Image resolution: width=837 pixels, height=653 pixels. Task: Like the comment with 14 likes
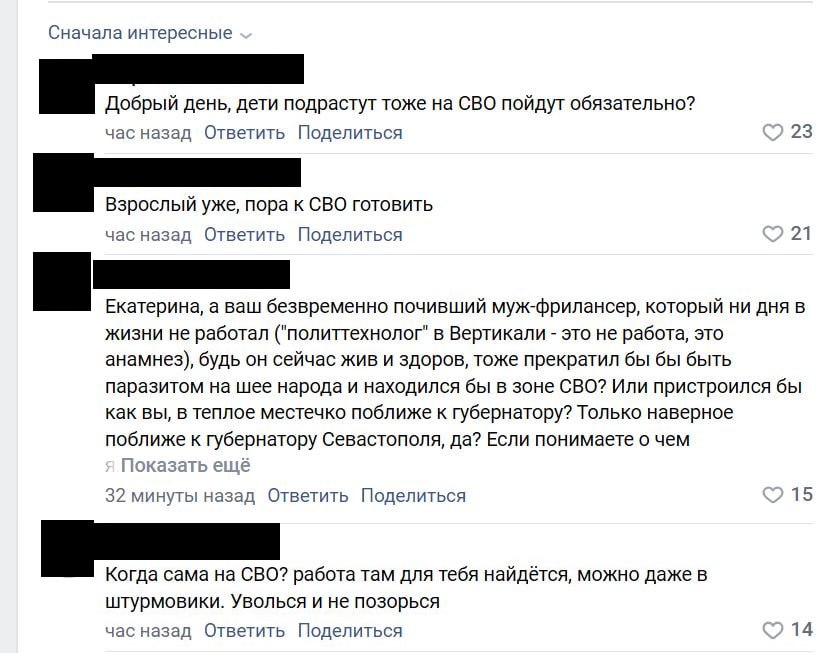772,630
